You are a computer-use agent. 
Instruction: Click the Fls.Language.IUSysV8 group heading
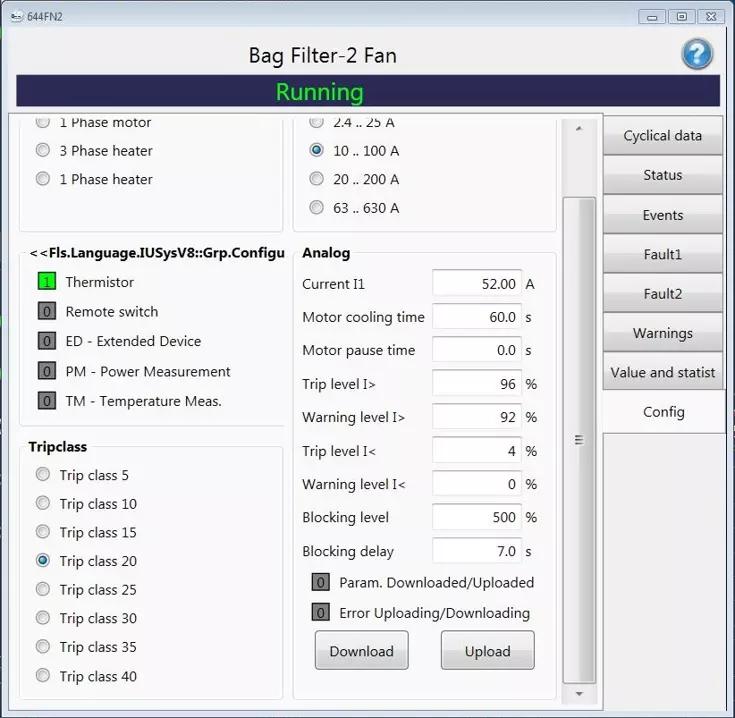point(157,253)
